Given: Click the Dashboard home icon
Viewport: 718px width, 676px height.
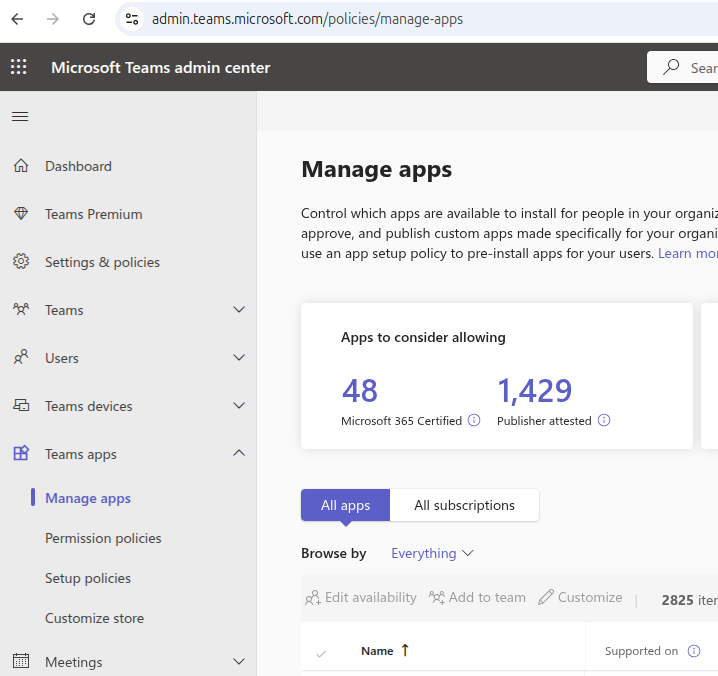Looking at the screenshot, I should 21,166.
